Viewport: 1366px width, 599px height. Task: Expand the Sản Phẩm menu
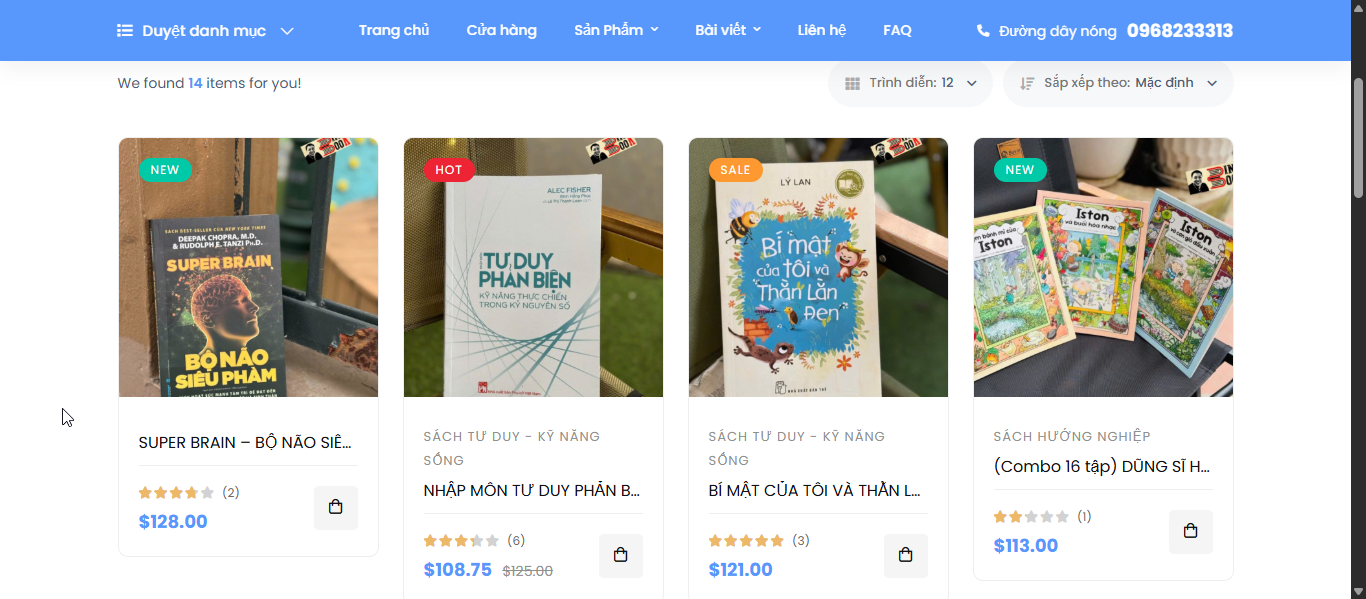(x=616, y=30)
